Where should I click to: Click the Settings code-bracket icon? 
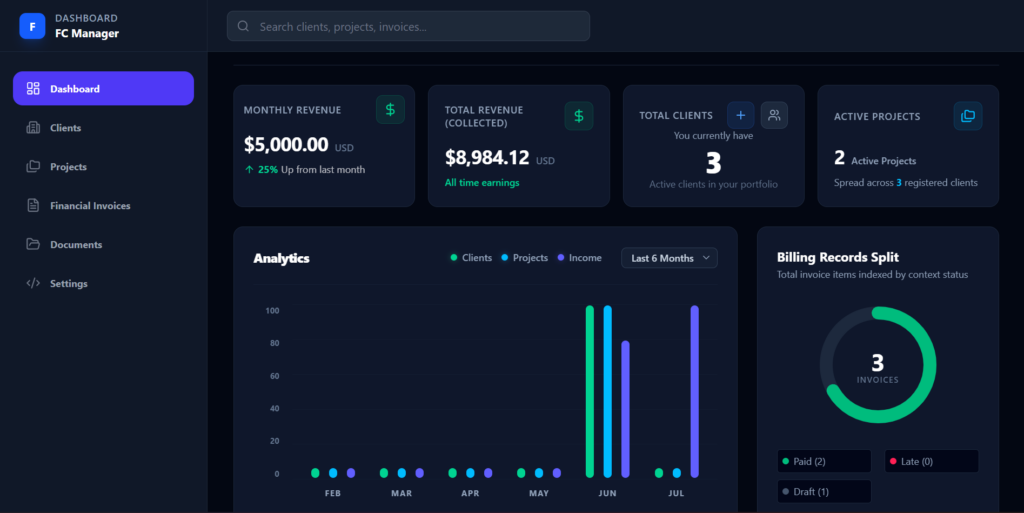click(x=33, y=283)
